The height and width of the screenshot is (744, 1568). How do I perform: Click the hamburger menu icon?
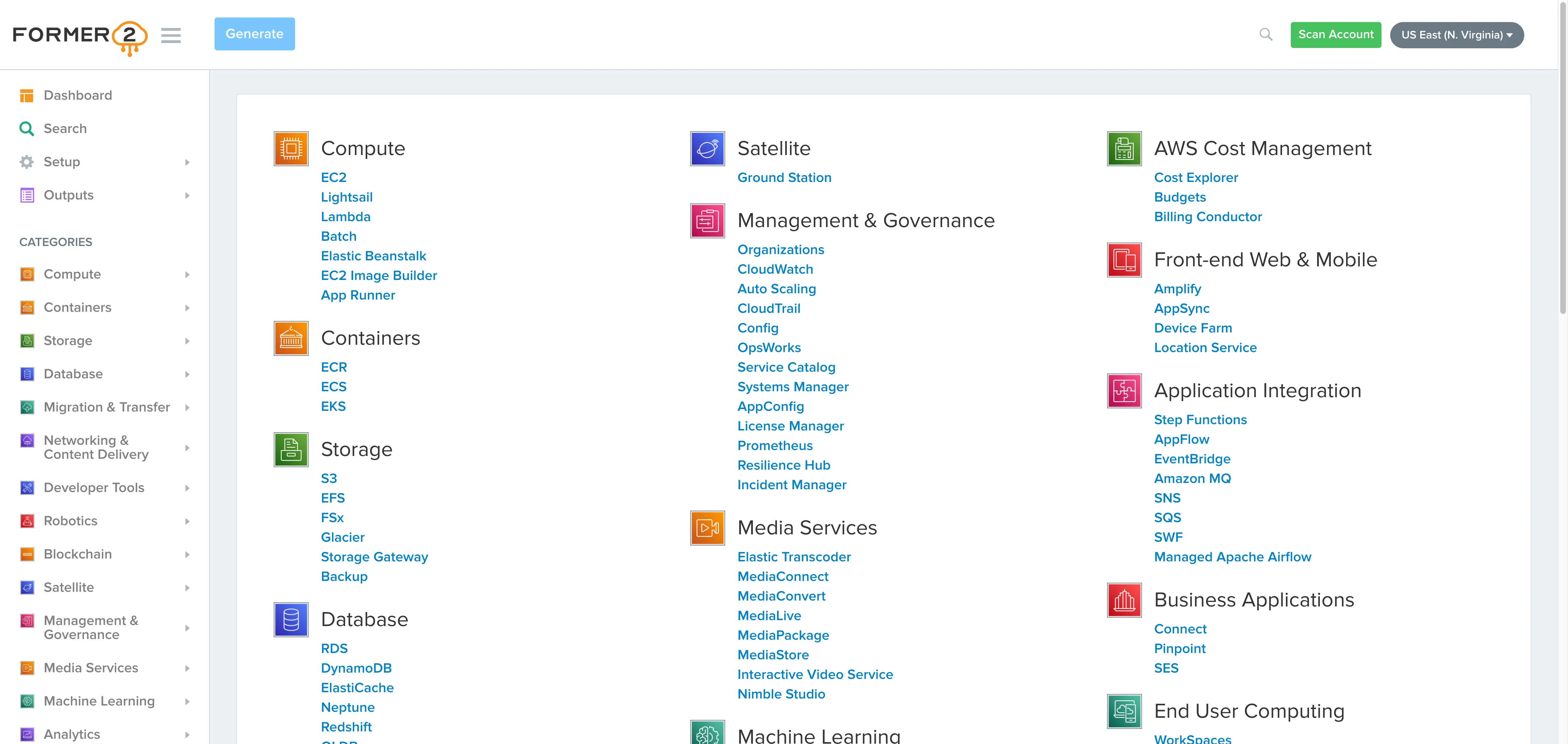170,35
